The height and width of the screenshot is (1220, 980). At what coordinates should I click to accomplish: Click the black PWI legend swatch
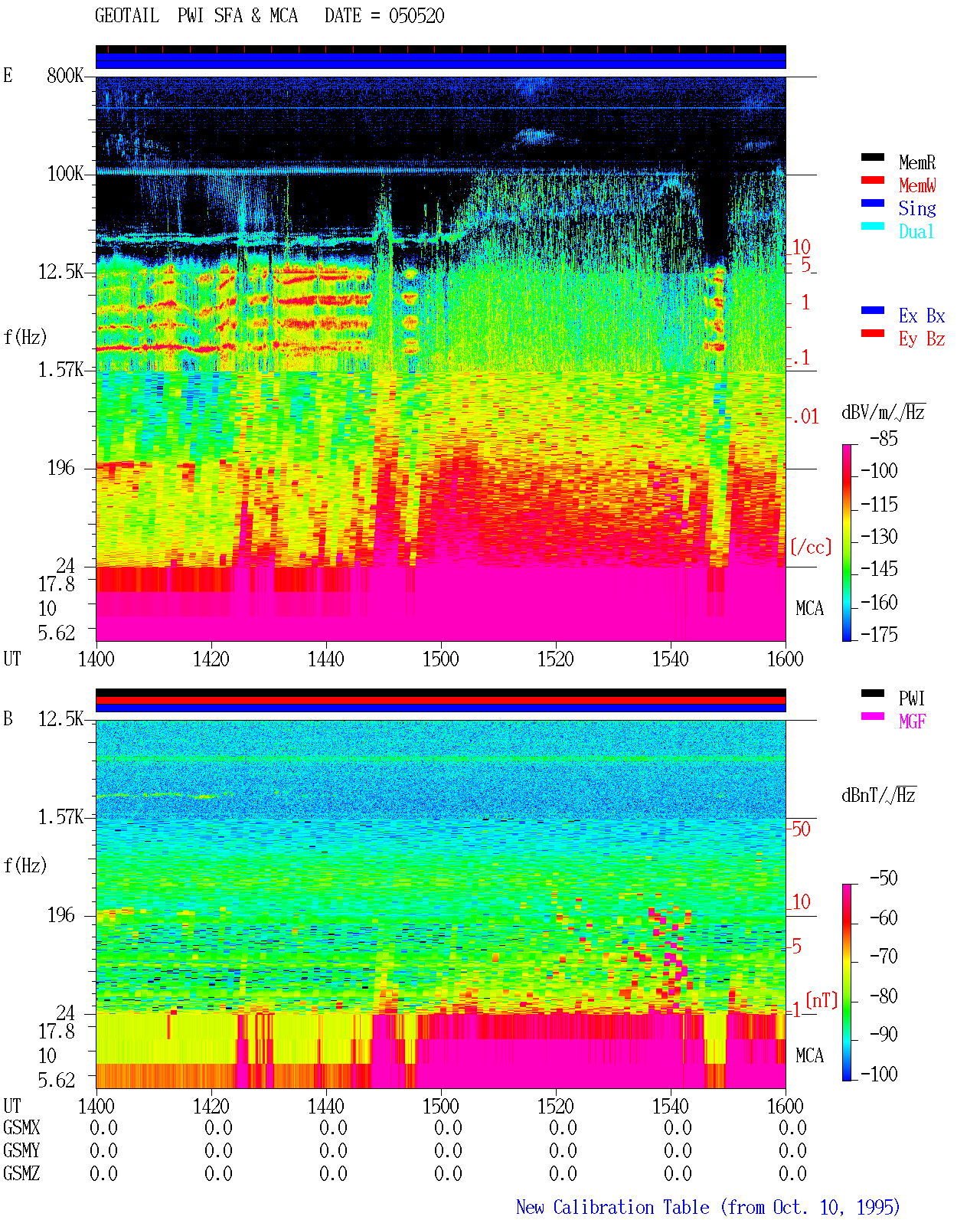(x=873, y=694)
